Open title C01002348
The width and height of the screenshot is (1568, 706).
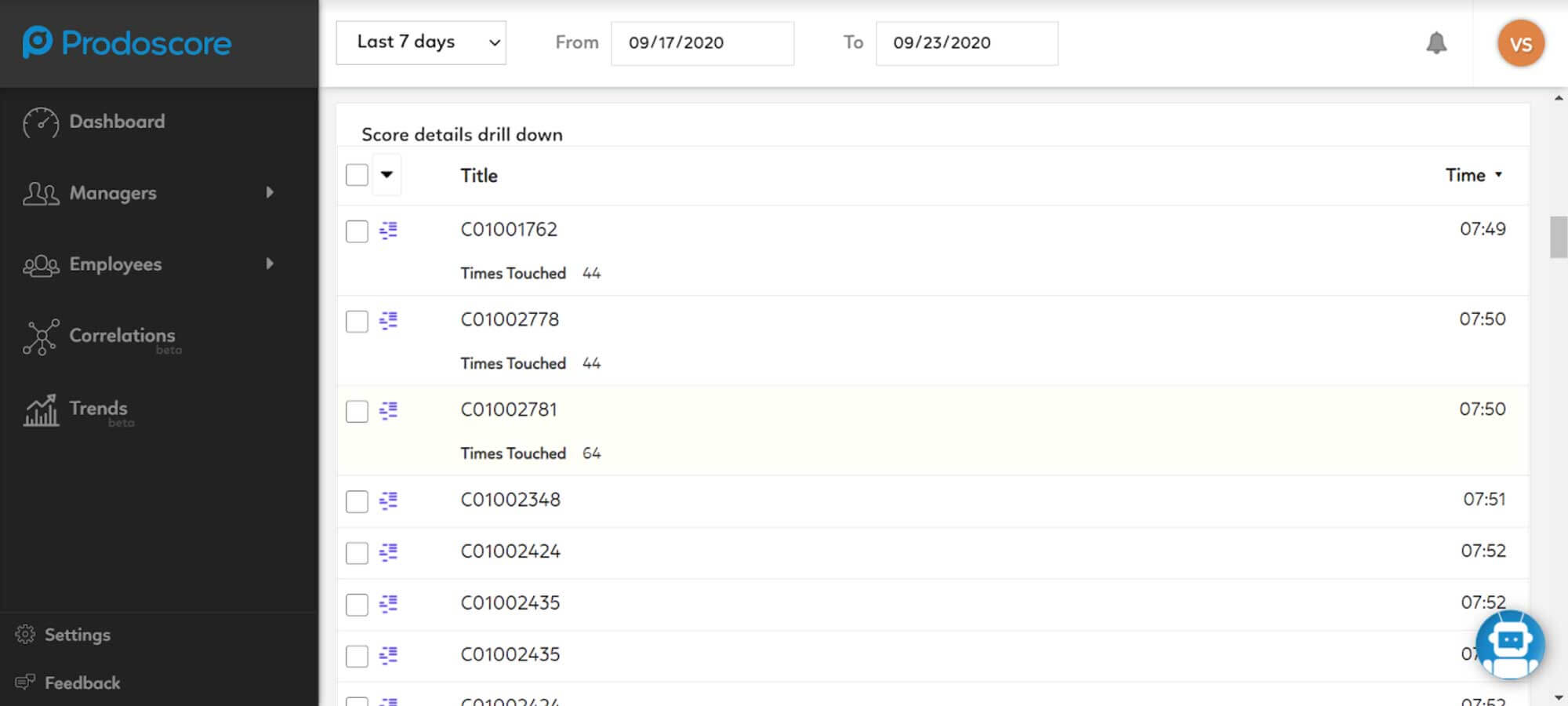pos(510,500)
